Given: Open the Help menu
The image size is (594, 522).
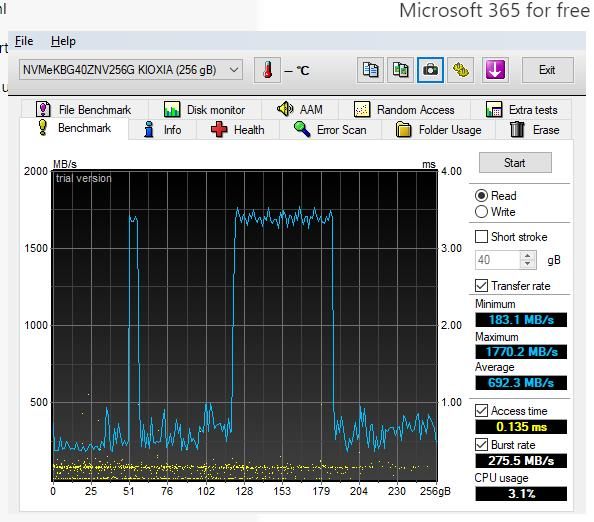Looking at the screenshot, I should click(x=63, y=41).
